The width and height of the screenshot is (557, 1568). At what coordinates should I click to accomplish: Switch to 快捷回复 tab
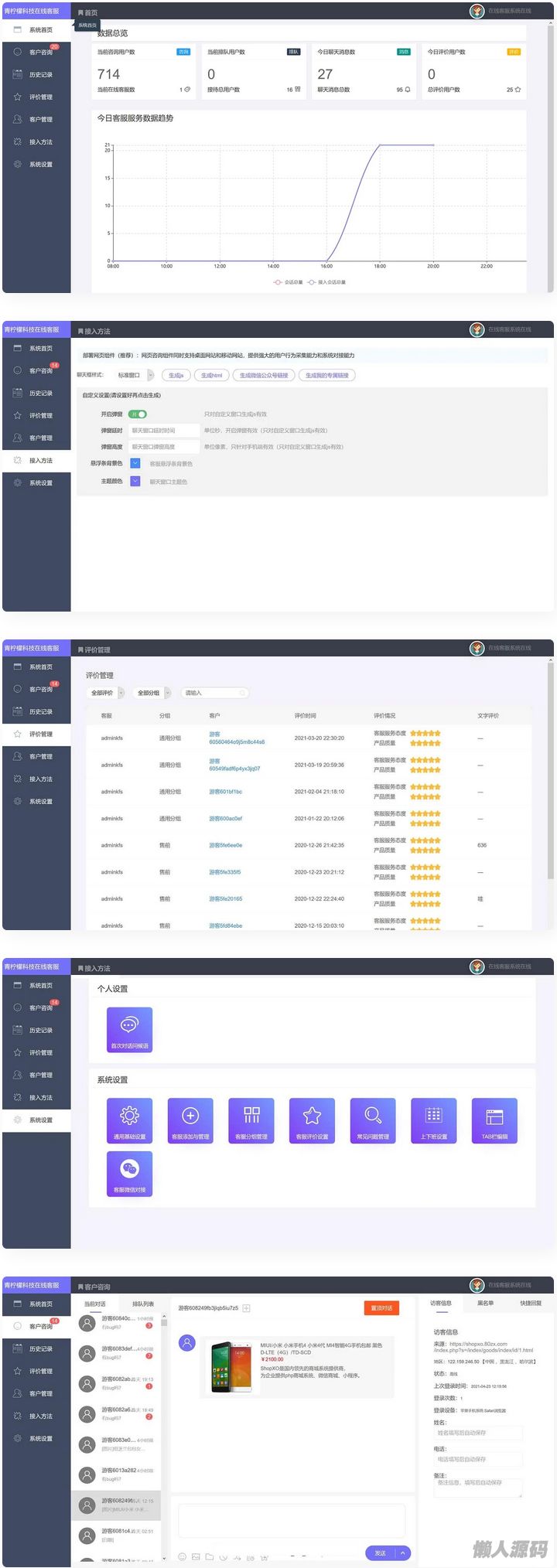[531, 1303]
